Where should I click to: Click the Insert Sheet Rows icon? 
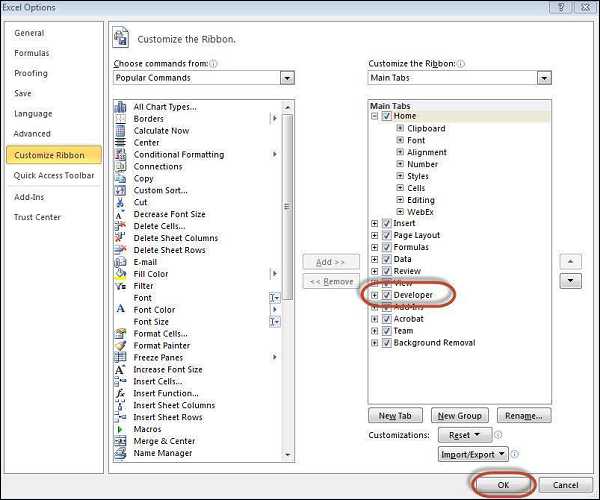pos(120,417)
